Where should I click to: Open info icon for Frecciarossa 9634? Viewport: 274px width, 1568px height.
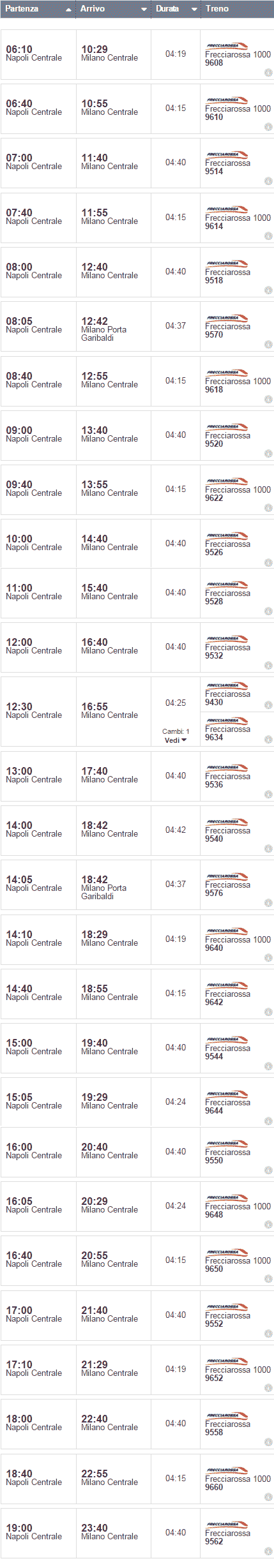point(268,740)
